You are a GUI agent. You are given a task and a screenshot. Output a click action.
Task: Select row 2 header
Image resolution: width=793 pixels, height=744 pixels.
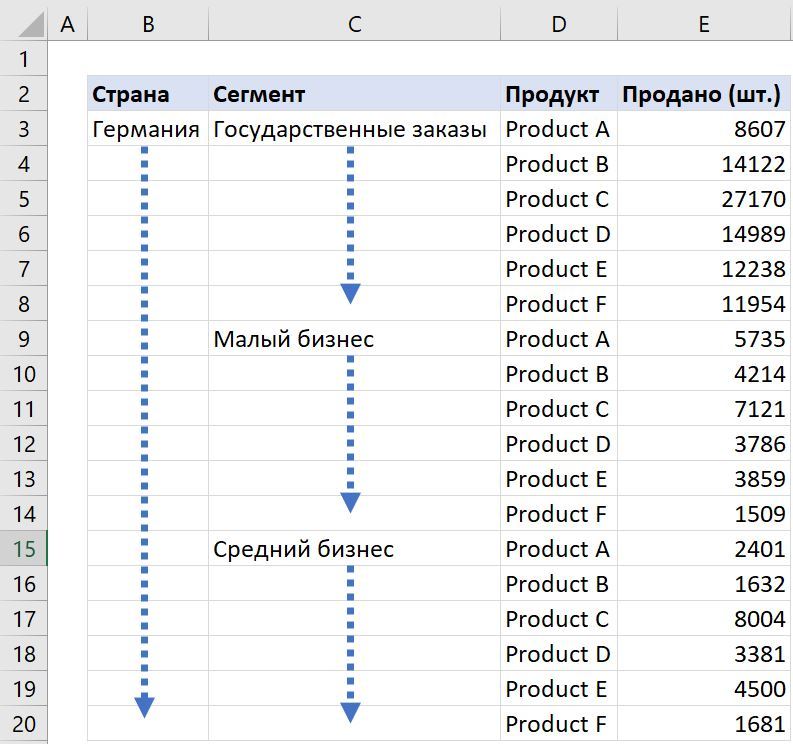click(x=24, y=94)
